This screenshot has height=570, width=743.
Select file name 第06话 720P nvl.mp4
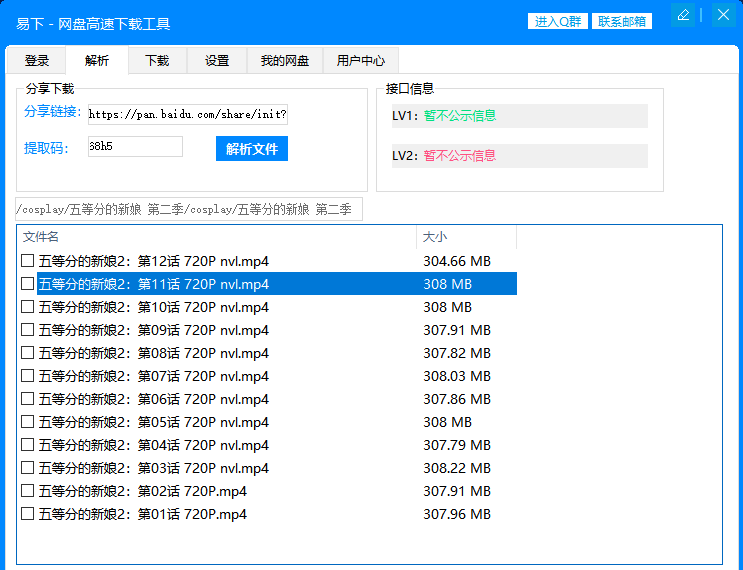point(154,399)
